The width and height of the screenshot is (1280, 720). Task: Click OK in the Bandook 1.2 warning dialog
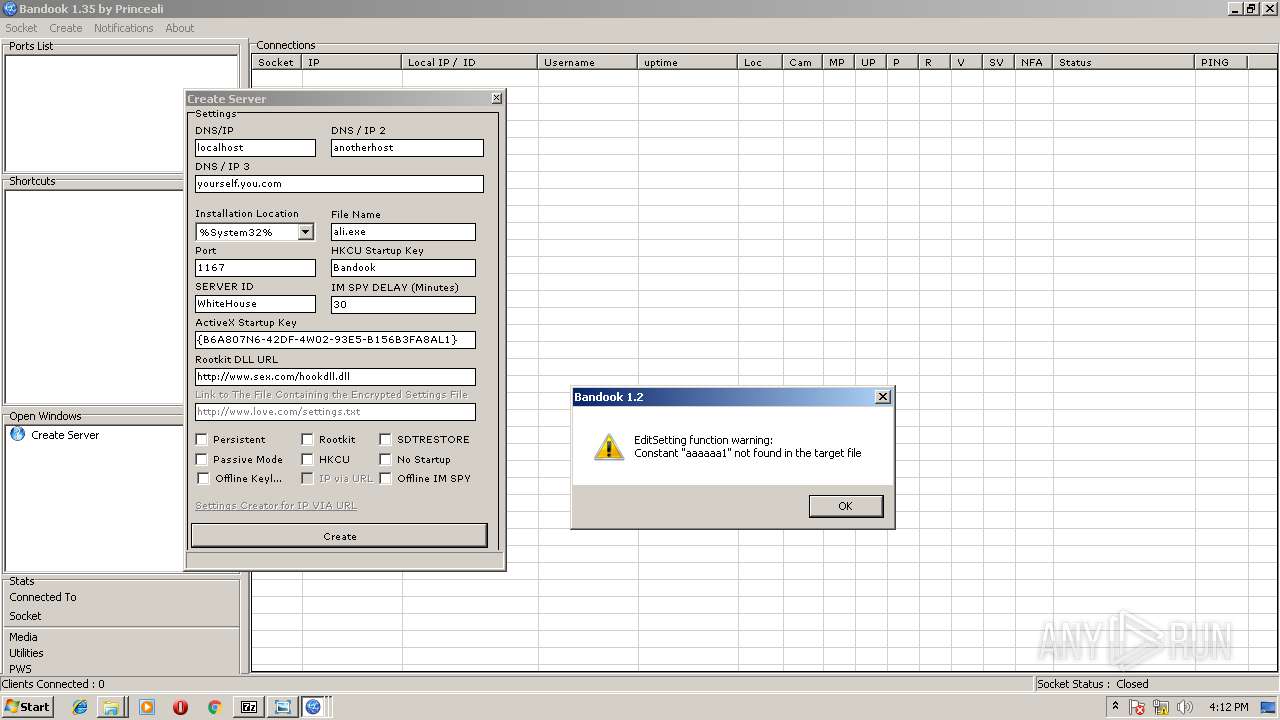[x=845, y=506]
